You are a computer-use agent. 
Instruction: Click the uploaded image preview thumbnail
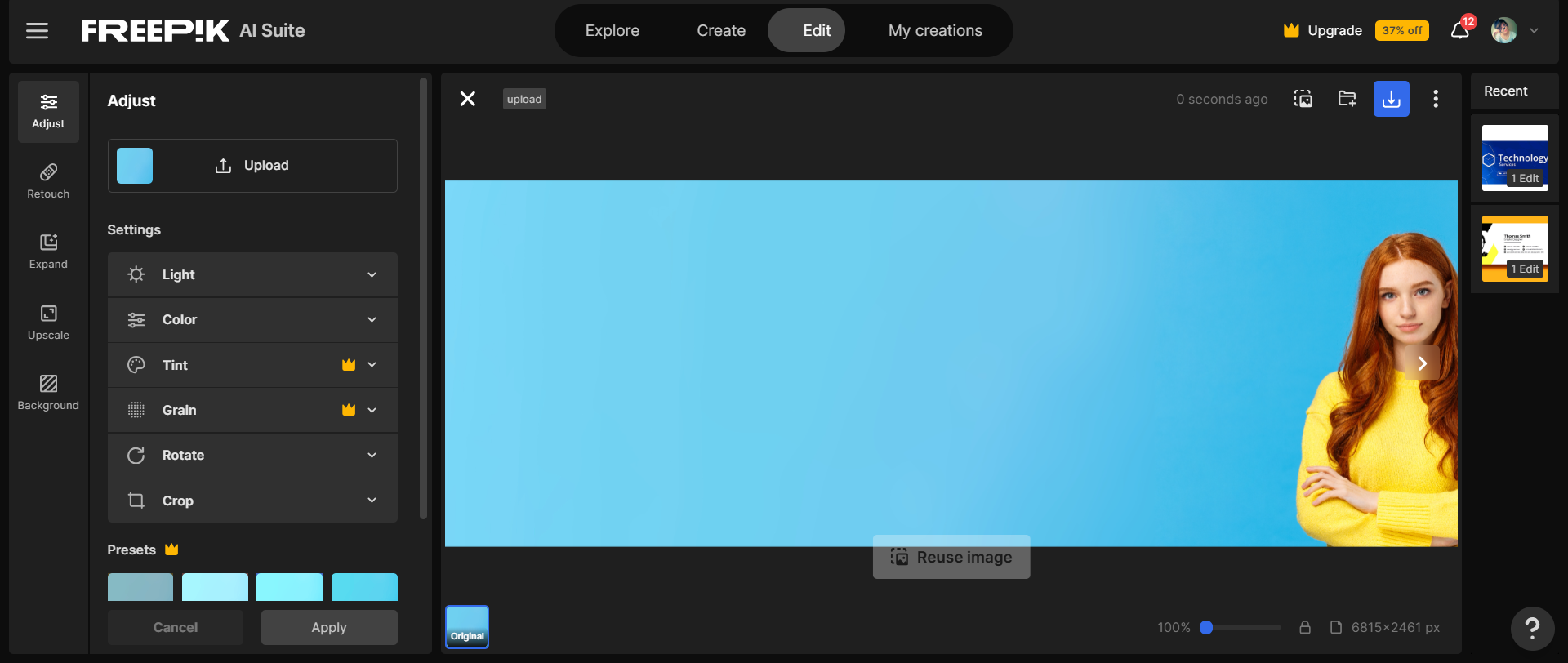pyautogui.click(x=135, y=166)
